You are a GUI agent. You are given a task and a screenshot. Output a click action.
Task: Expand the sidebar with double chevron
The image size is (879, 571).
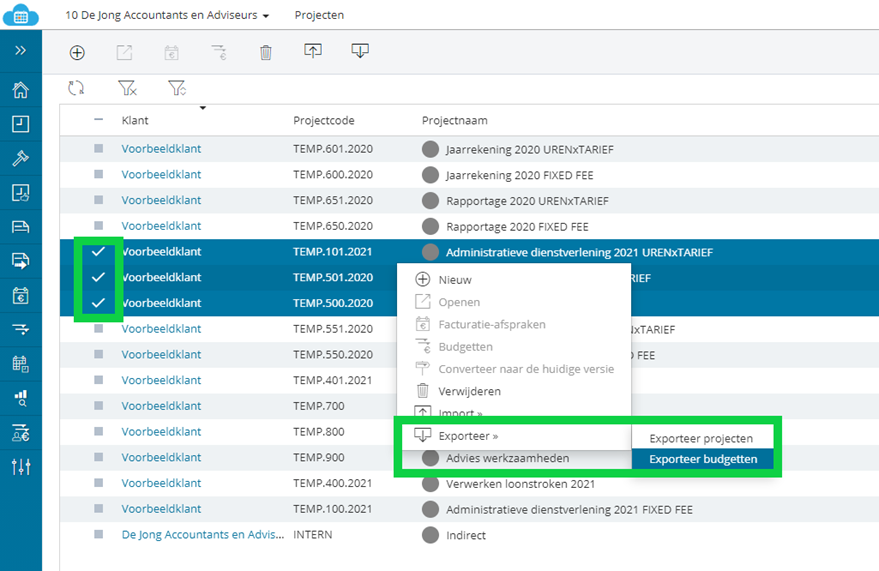(x=21, y=50)
